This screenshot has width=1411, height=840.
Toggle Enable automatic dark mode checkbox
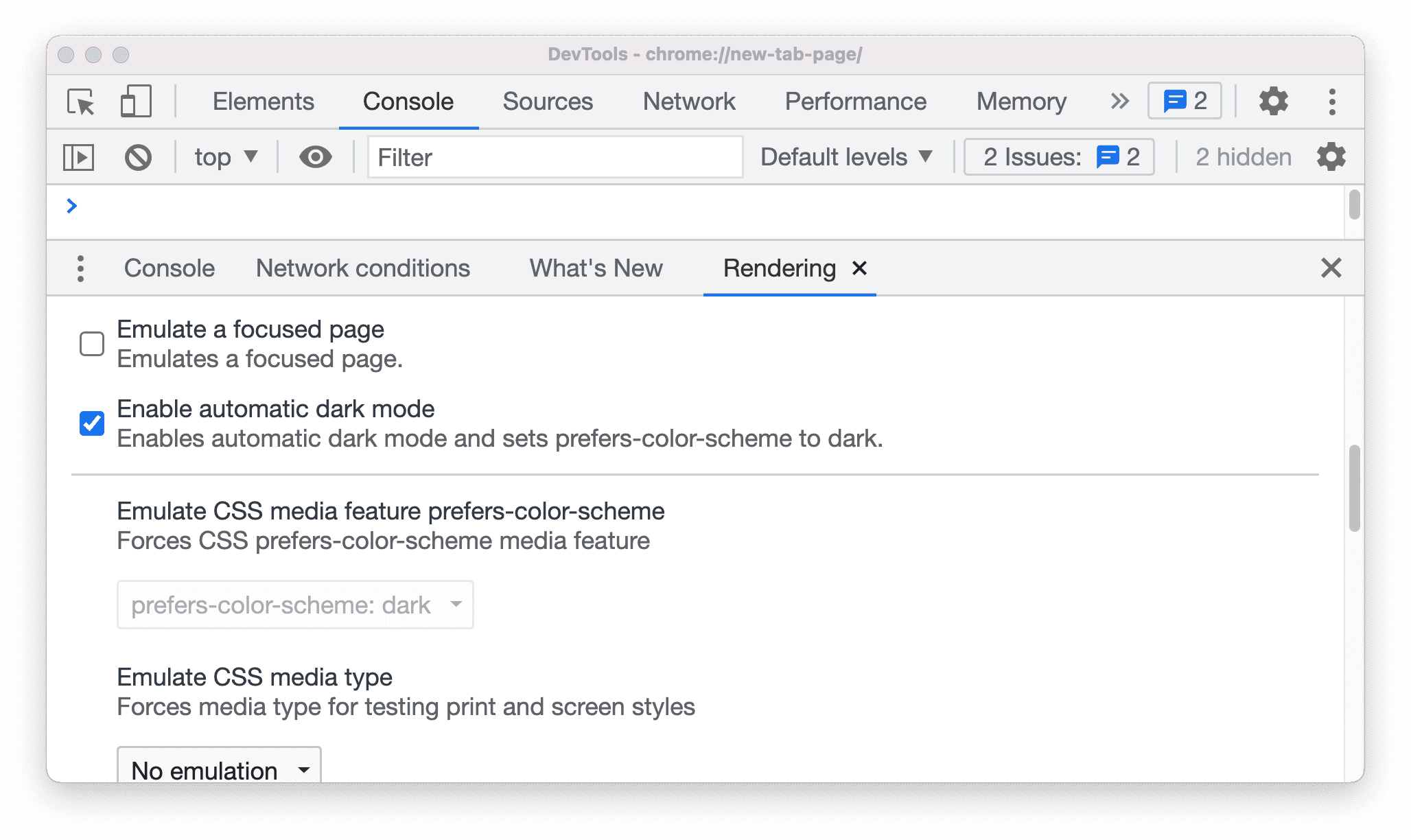(x=90, y=421)
